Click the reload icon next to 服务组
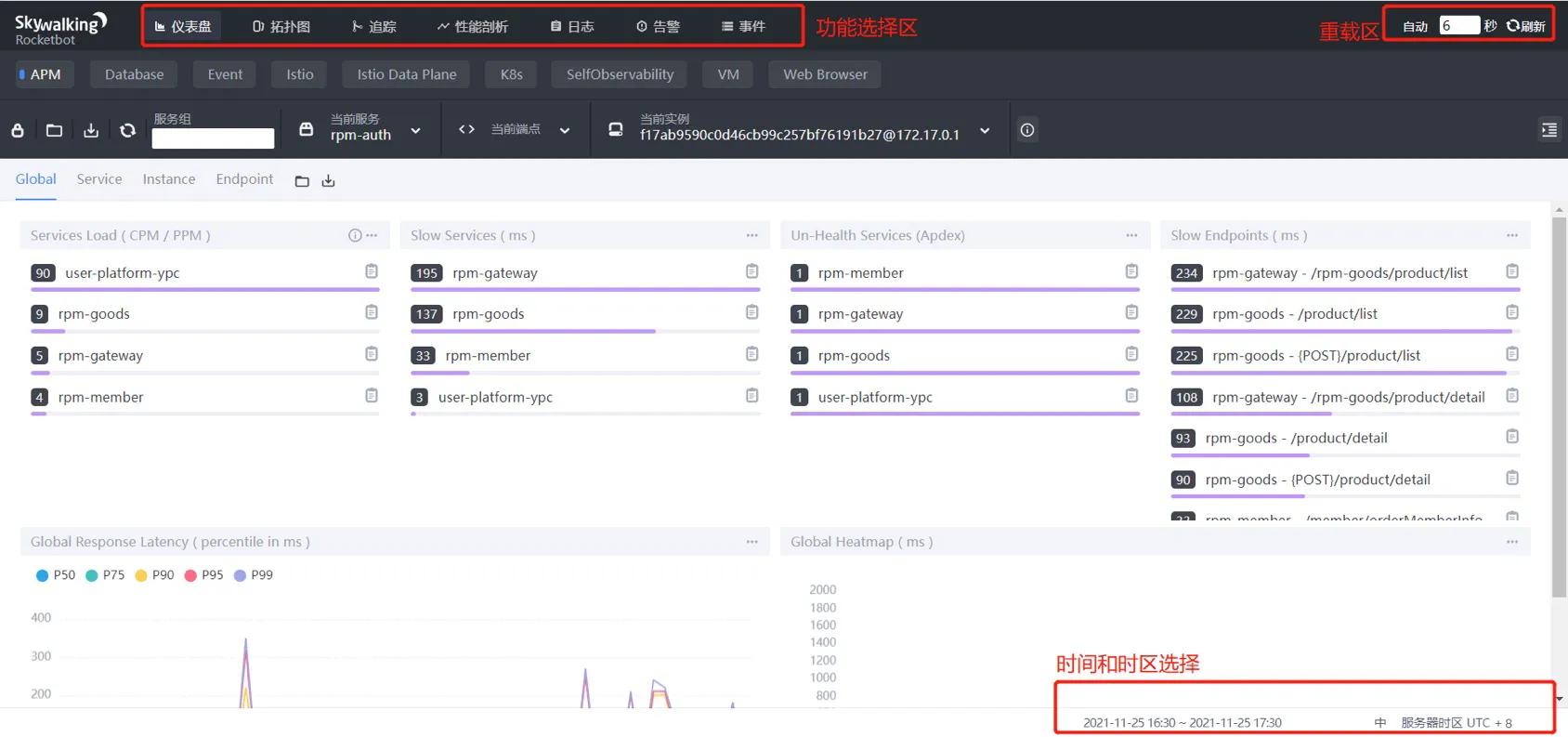Screen dimensions: 1568x737 [x=128, y=131]
